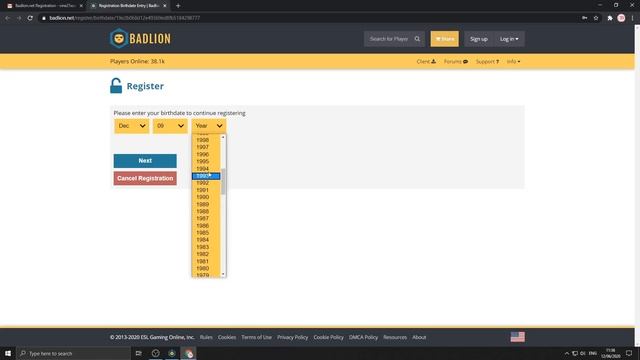The image size is (640, 360).
Task: Go back with browser back arrow
Action: point(8,18)
